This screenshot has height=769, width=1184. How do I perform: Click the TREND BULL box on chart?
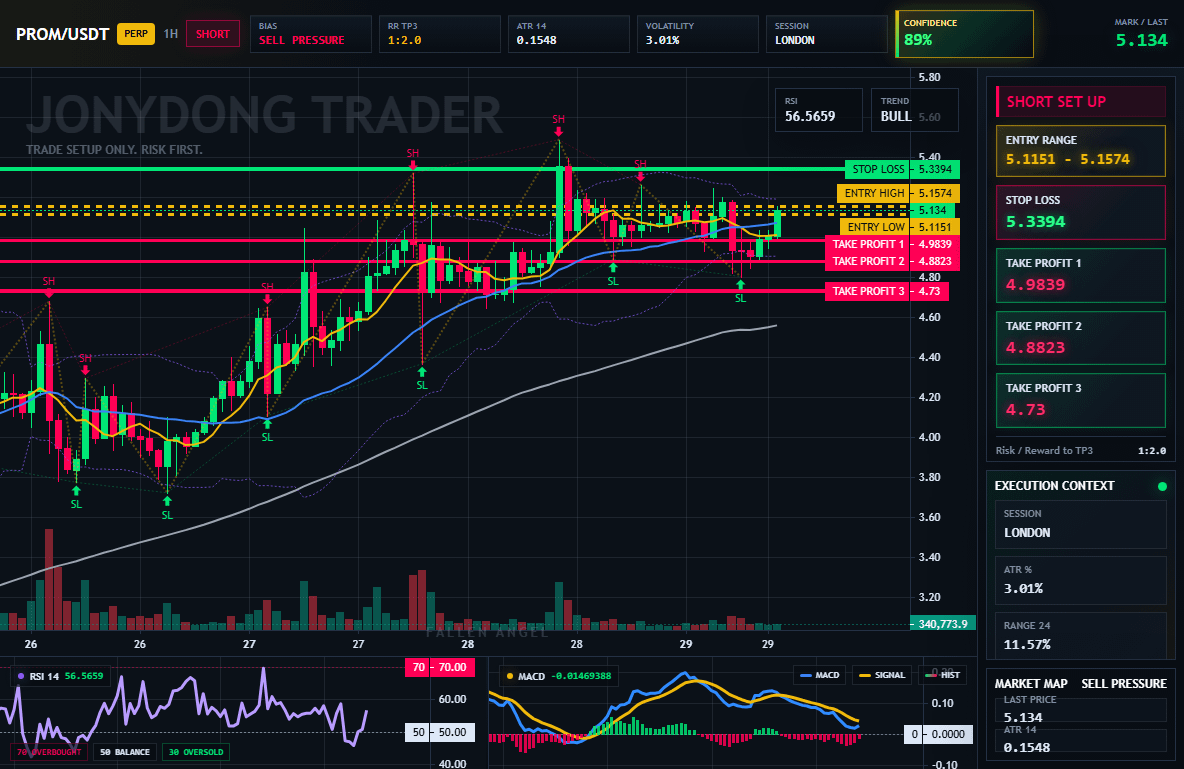[x=914, y=110]
